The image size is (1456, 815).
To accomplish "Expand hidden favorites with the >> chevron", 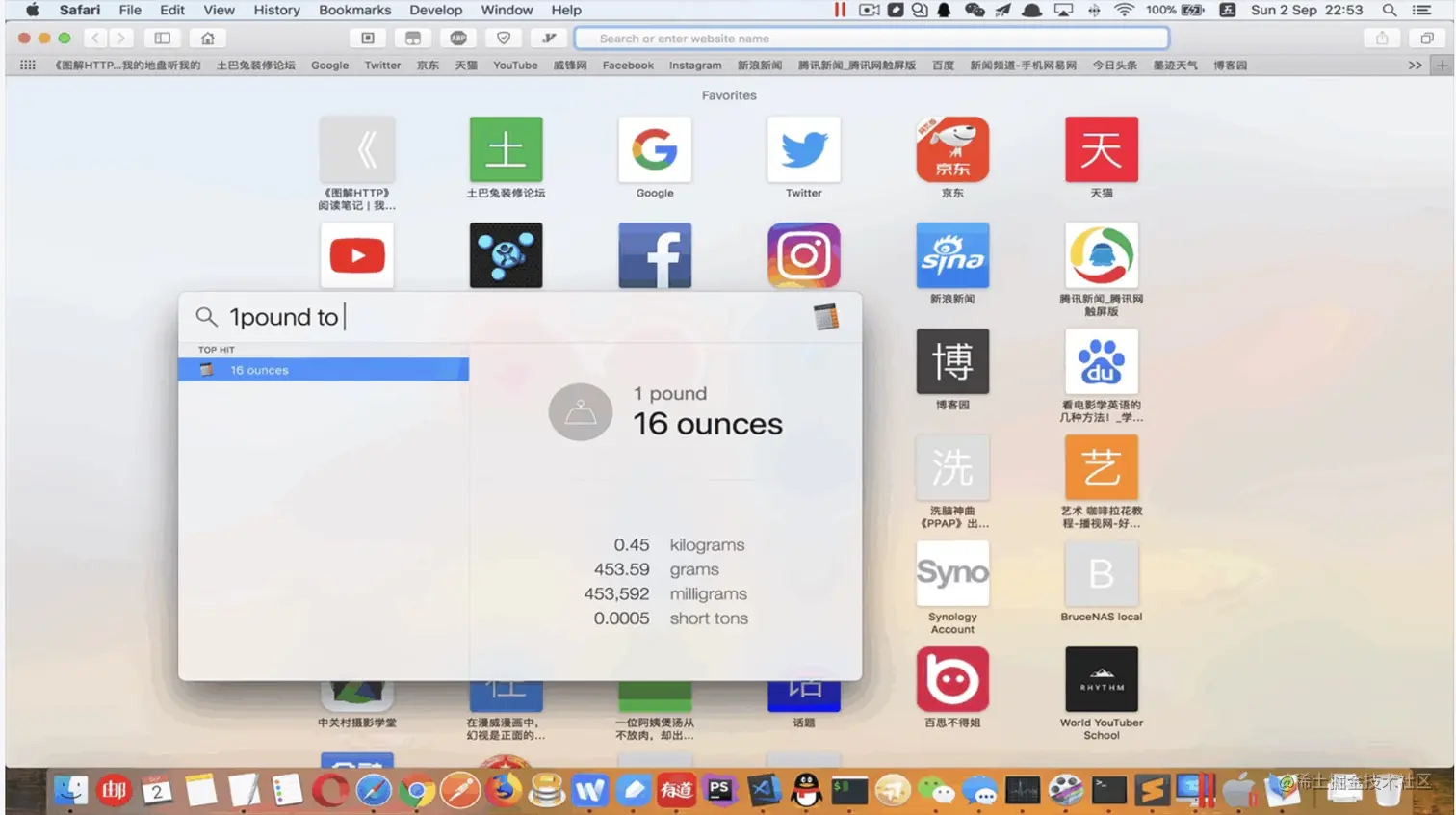I will pos(1415,66).
